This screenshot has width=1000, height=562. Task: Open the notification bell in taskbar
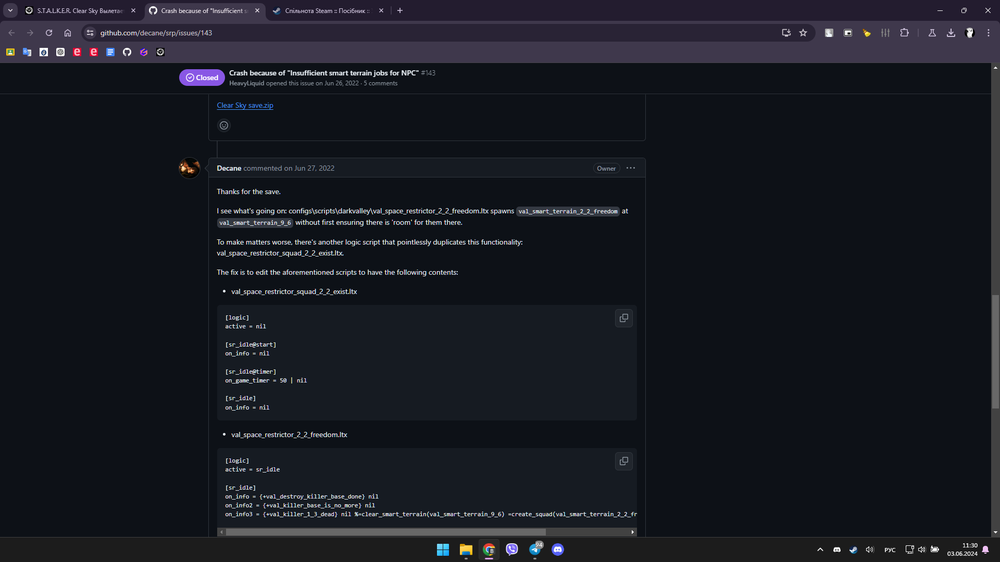(986, 550)
